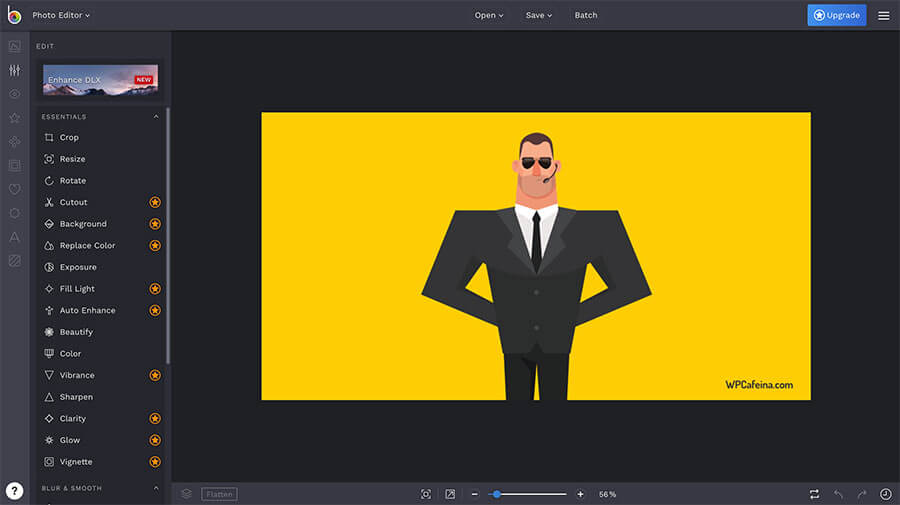Click the fit-to-screen icon
The width and height of the screenshot is (900, 505).
point(426,494)
